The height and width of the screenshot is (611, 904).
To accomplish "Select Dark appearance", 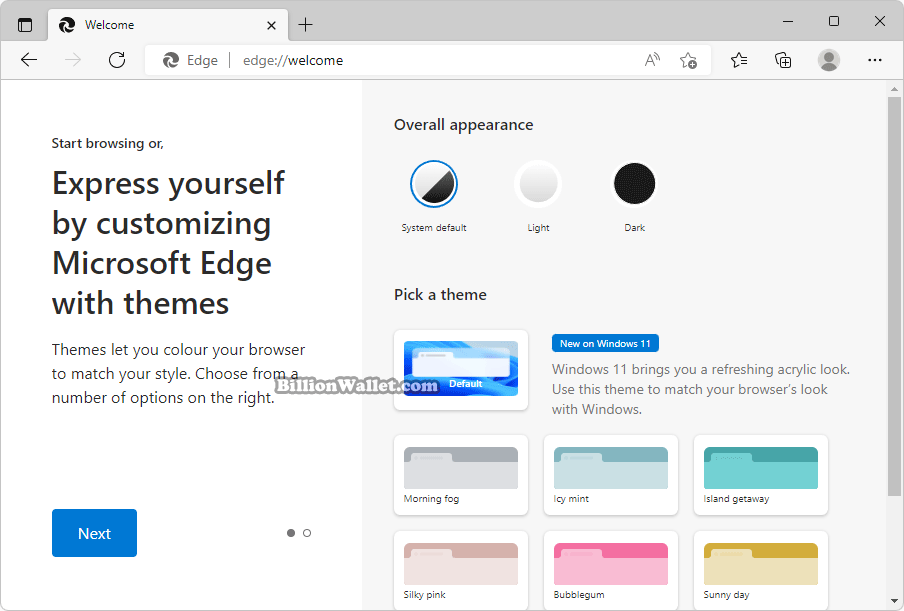I will [634, 184].
